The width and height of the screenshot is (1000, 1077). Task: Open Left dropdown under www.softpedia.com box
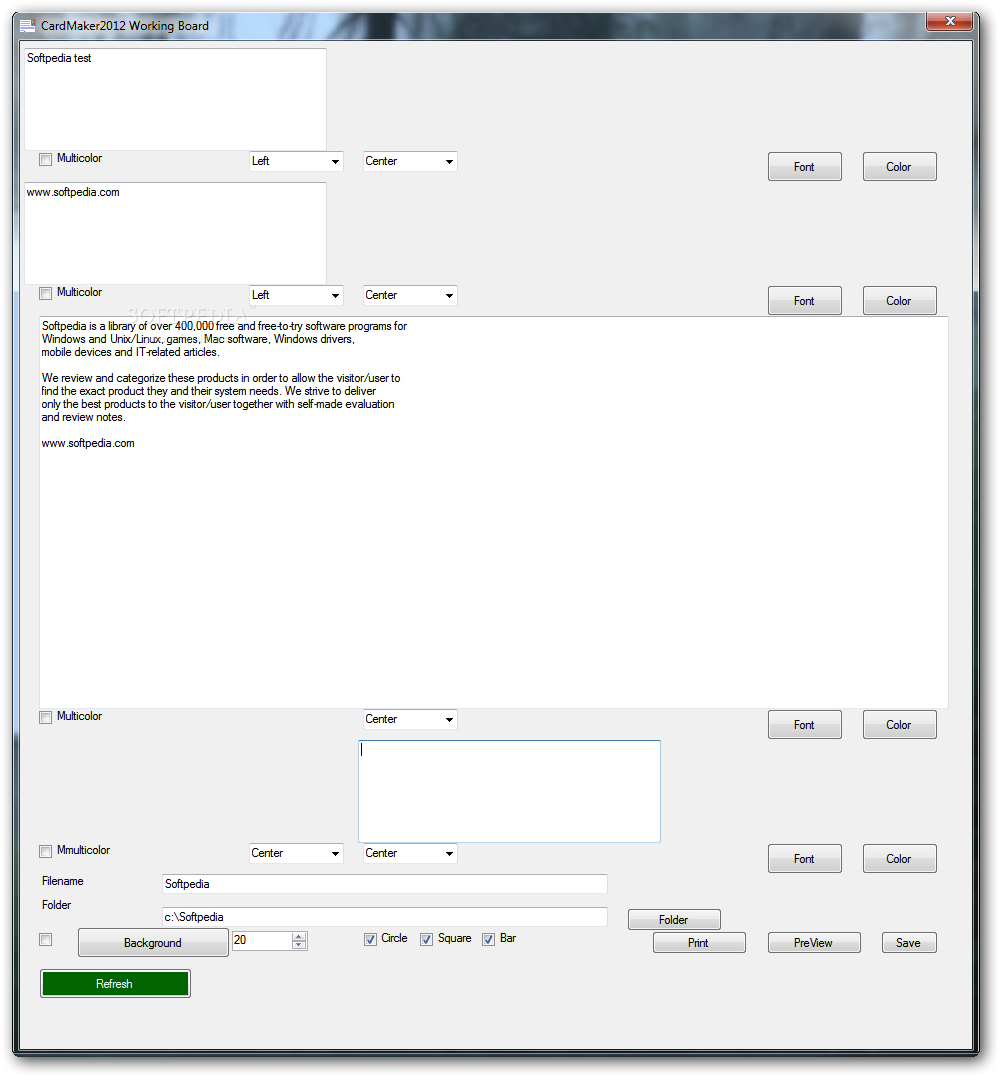[x=296, y=295]
